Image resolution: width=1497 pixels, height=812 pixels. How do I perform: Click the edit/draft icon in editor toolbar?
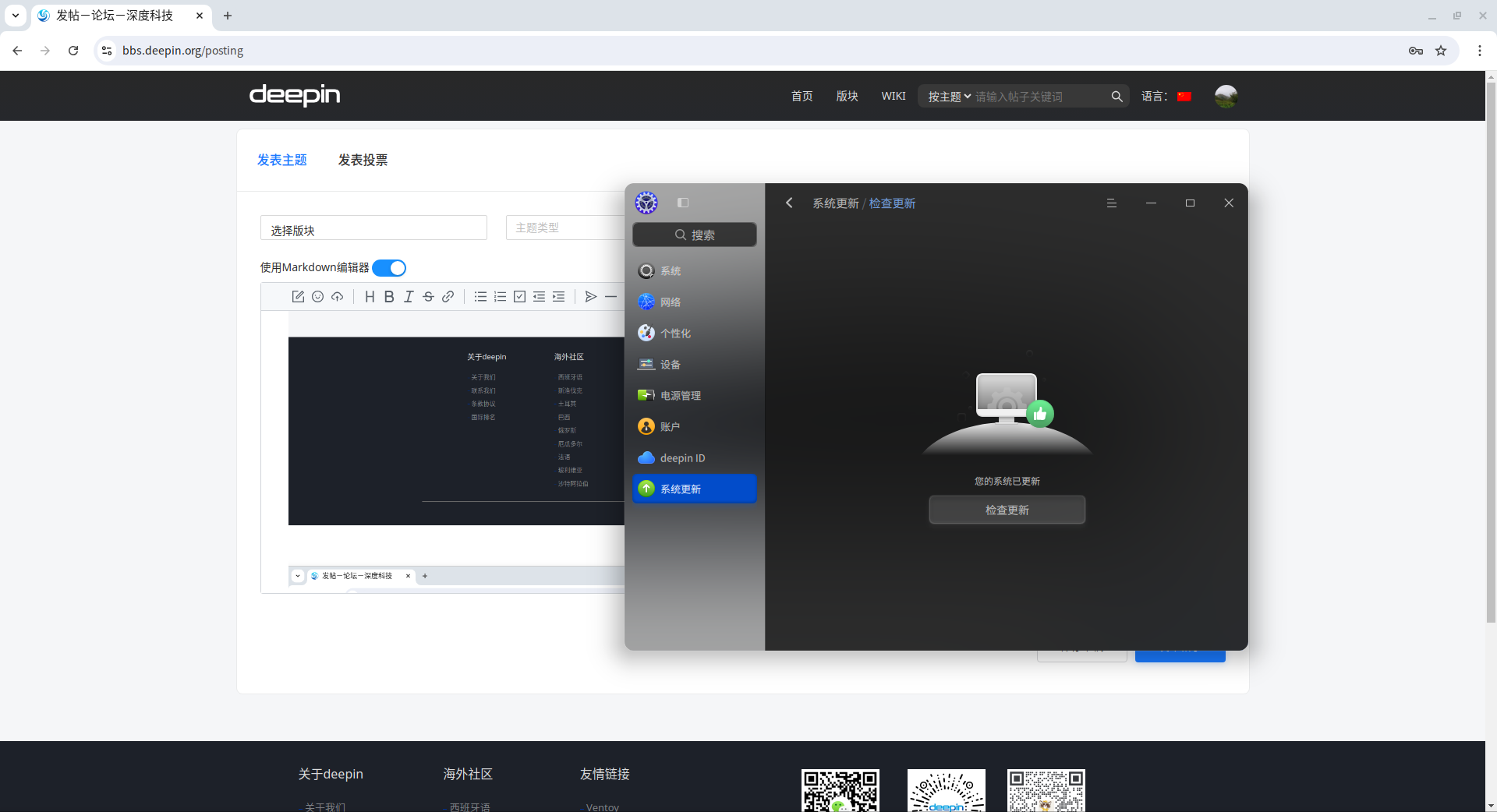coord(298,297)
